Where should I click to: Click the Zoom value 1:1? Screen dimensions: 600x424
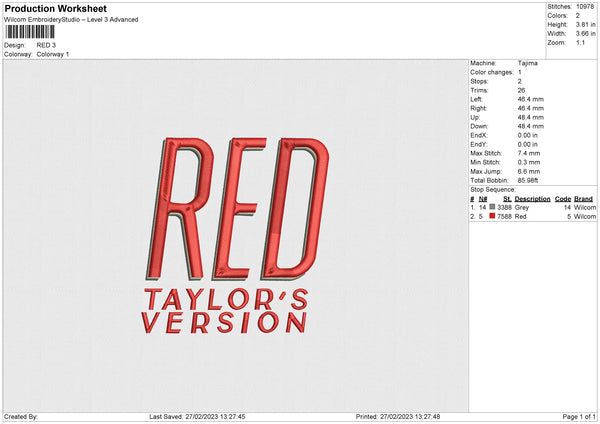coord(580,42)
